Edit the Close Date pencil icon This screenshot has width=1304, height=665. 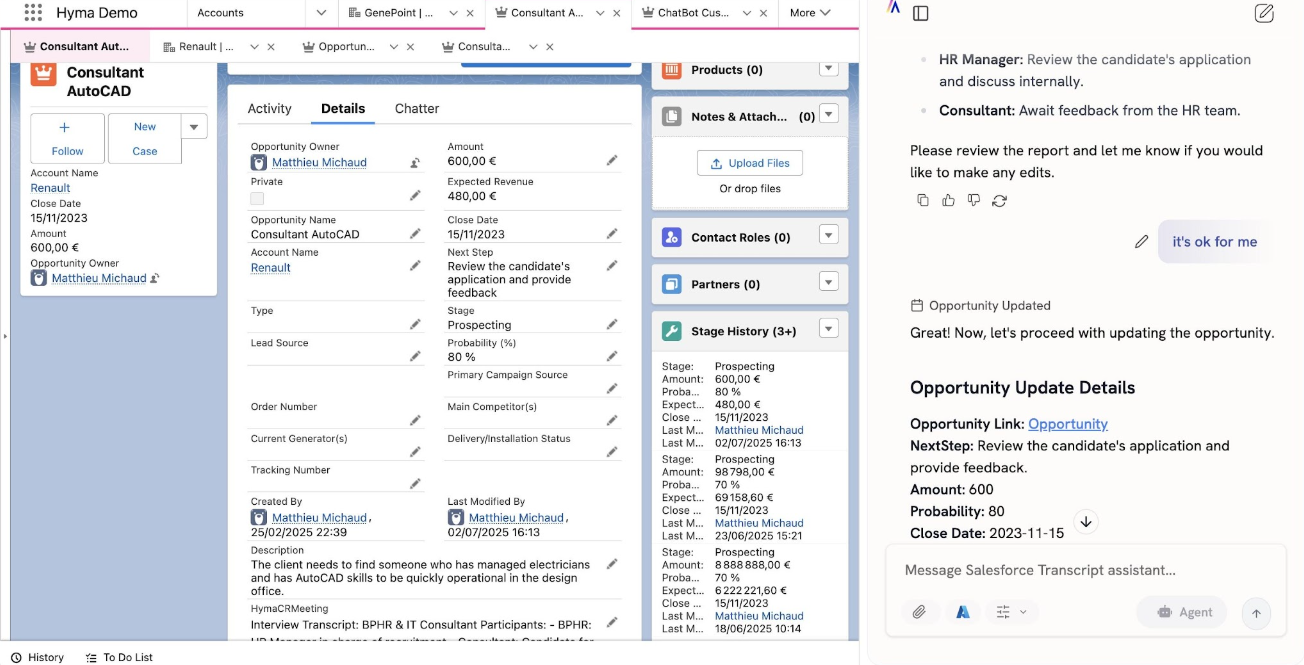pyautogui.click(x=612, y=233)
